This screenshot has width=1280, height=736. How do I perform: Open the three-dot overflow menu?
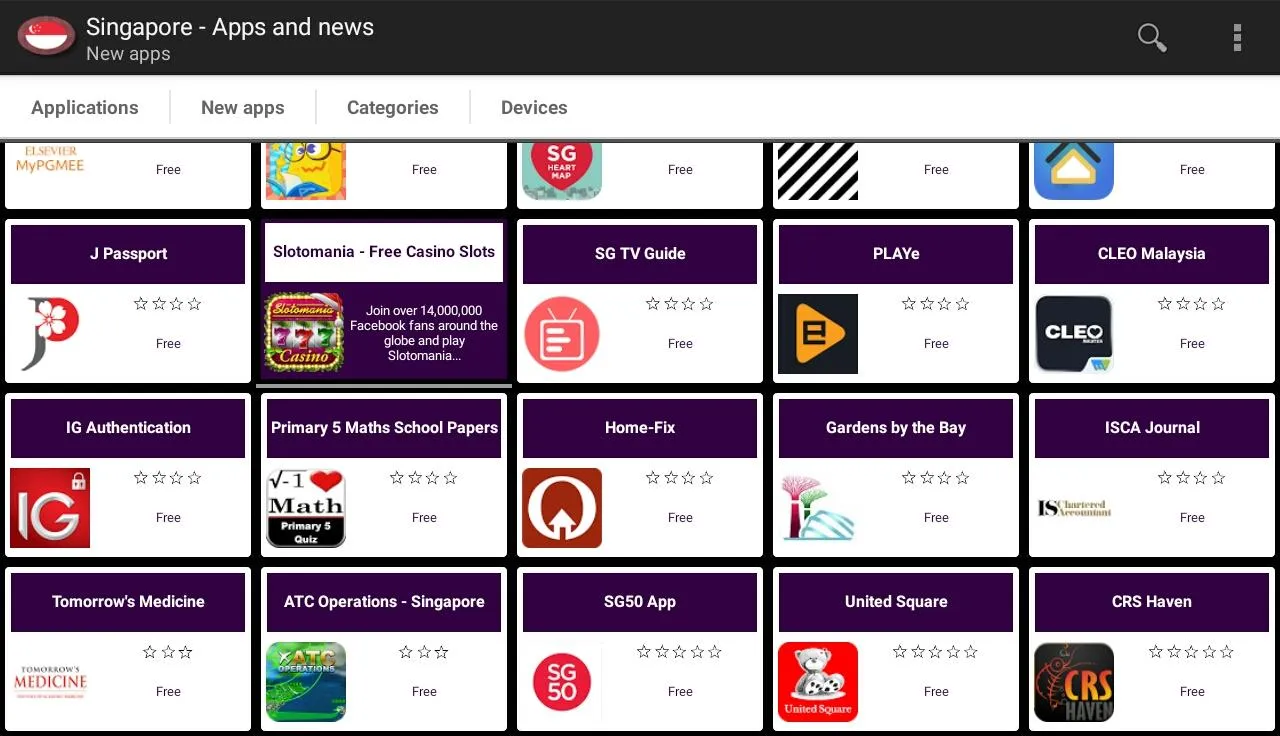pos(1237,37)
